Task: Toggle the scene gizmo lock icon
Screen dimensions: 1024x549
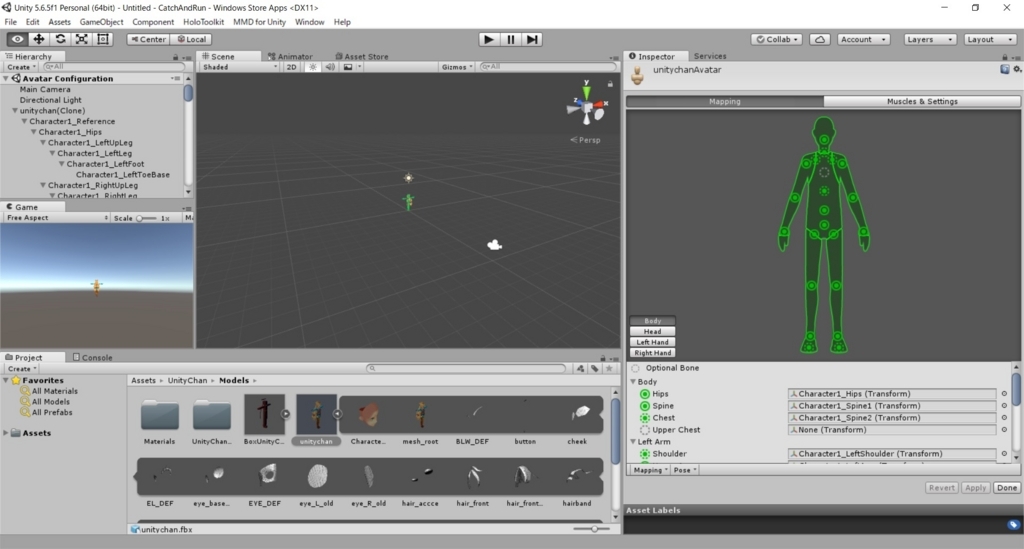Action: coord(610,84)
